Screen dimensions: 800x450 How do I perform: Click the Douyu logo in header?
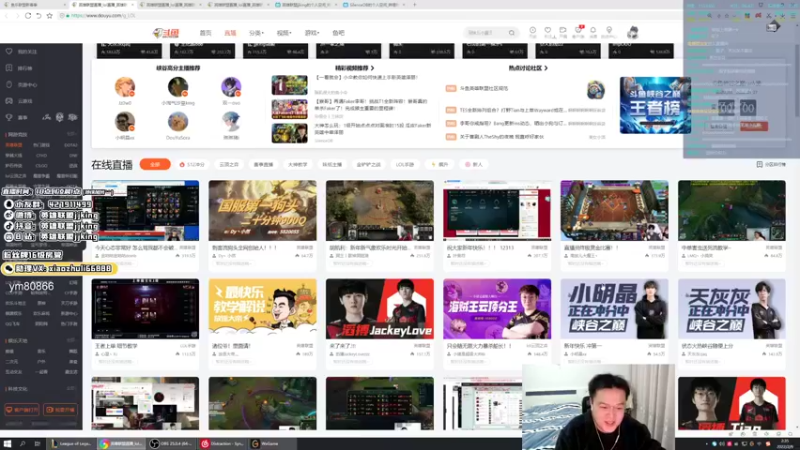coord(166,33)
